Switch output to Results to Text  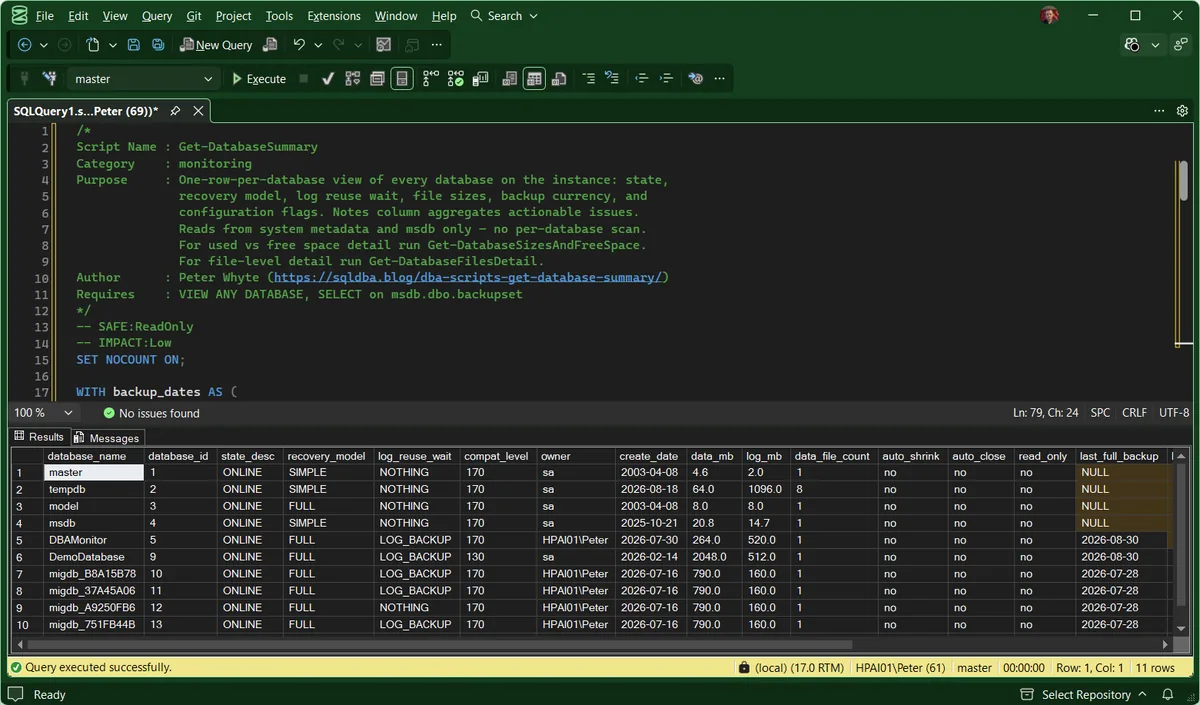pos(510,78)
